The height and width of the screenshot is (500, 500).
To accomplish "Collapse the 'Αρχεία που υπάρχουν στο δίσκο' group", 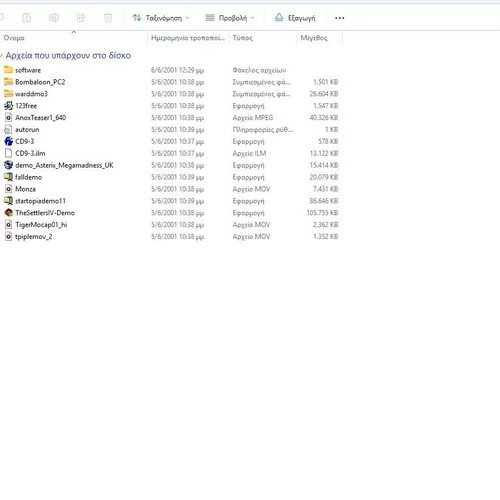I will pos(2,55).
